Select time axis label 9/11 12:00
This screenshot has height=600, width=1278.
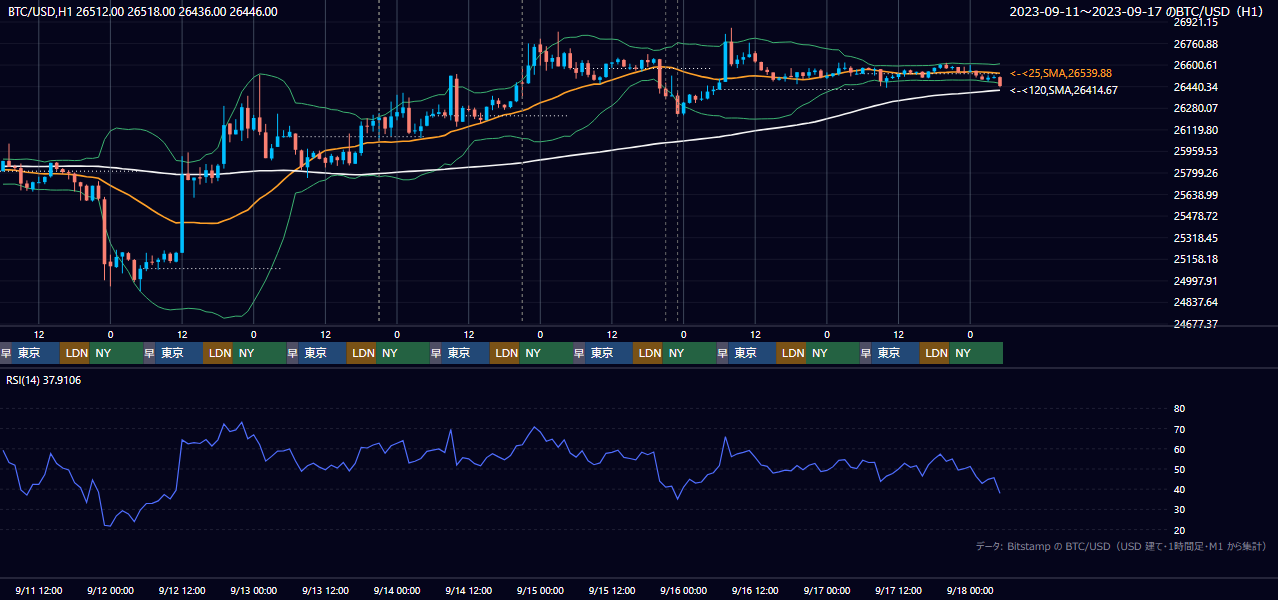click(x=40, y=590)
